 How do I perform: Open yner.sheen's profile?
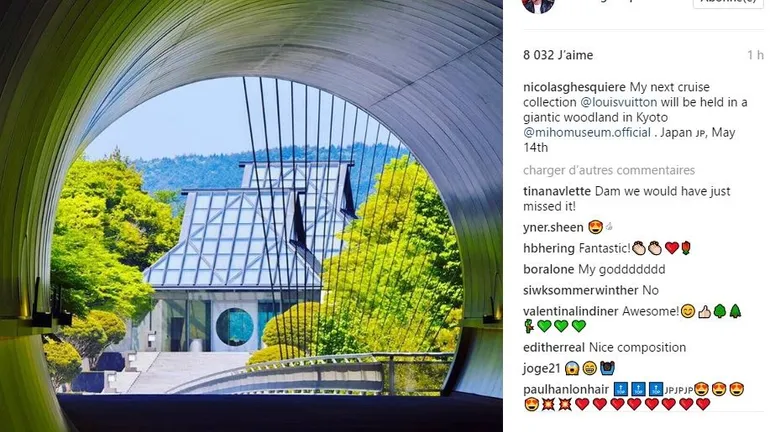(x=553, y=227)
